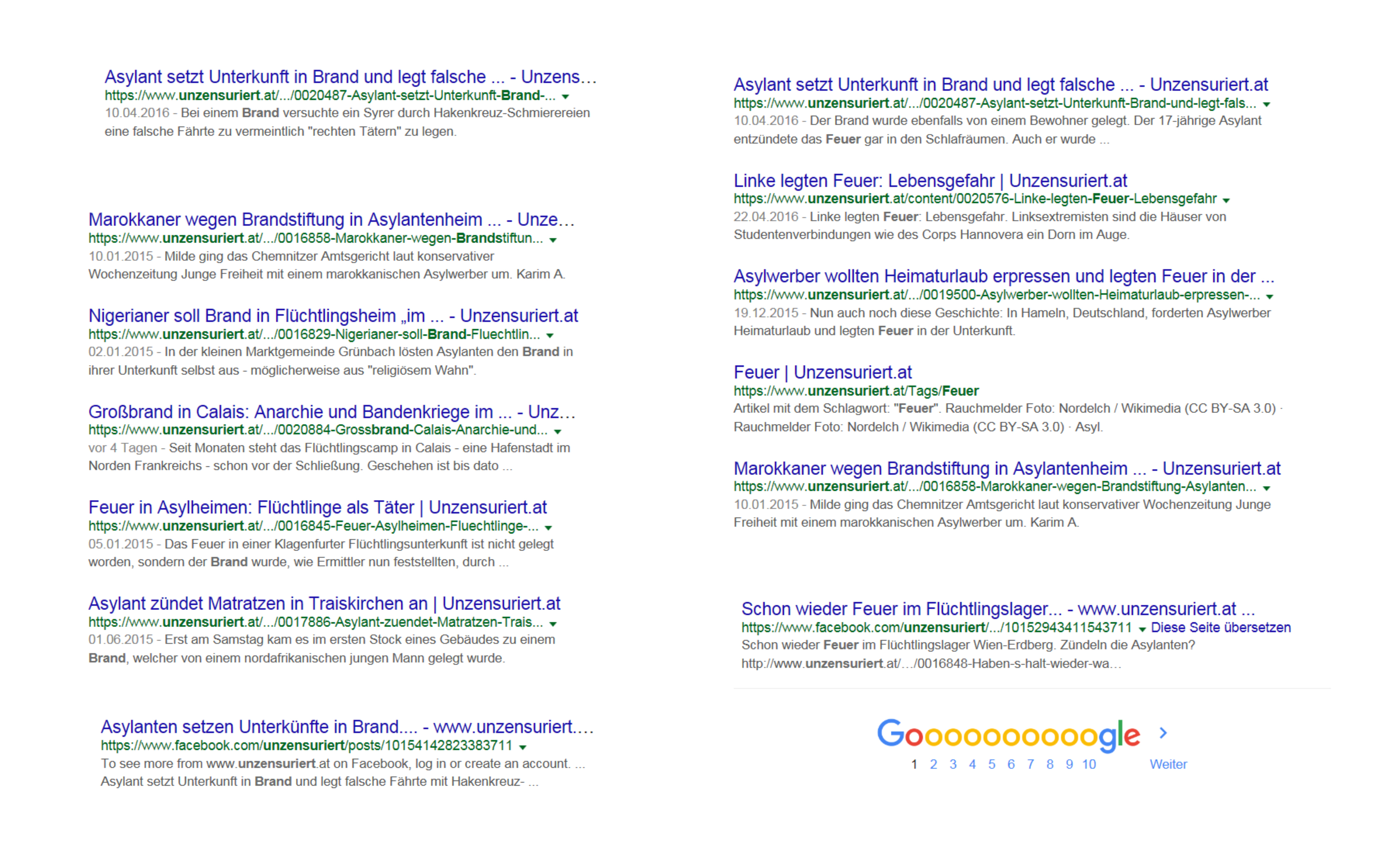
Task: Click dropdown arrow by Feuer-Asylheimen URL
Action: [x=548, y=528]
